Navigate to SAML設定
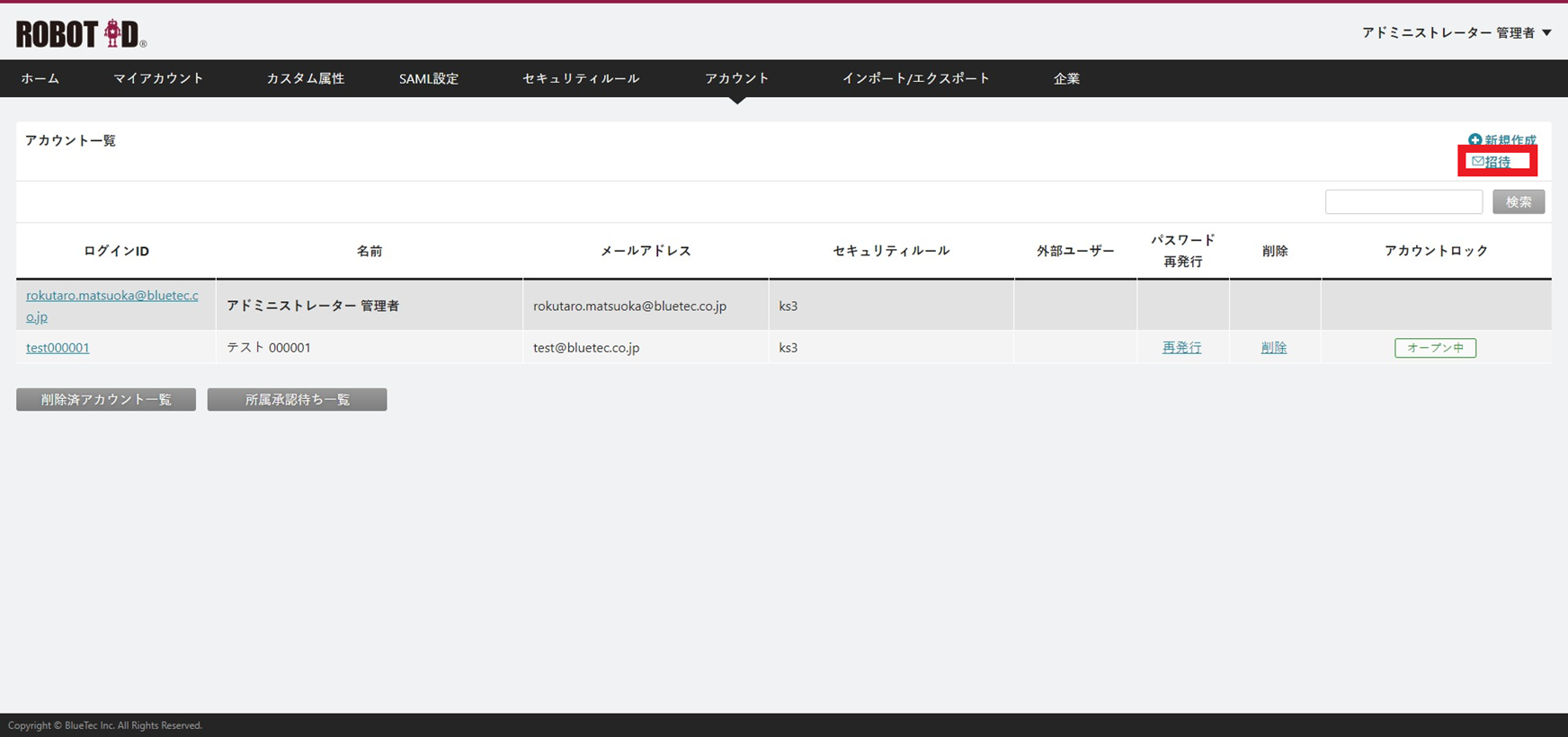1568x737 pixels. coord(429,79)
